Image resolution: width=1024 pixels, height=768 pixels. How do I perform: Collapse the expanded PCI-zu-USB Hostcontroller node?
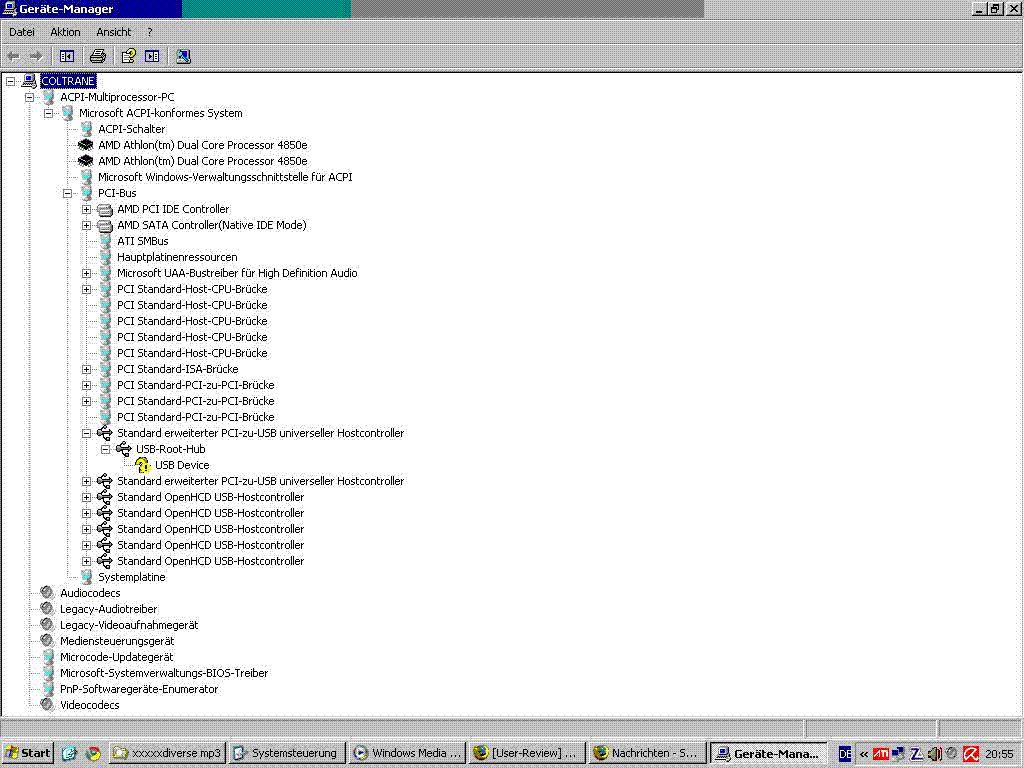click(x=86, y=433)
